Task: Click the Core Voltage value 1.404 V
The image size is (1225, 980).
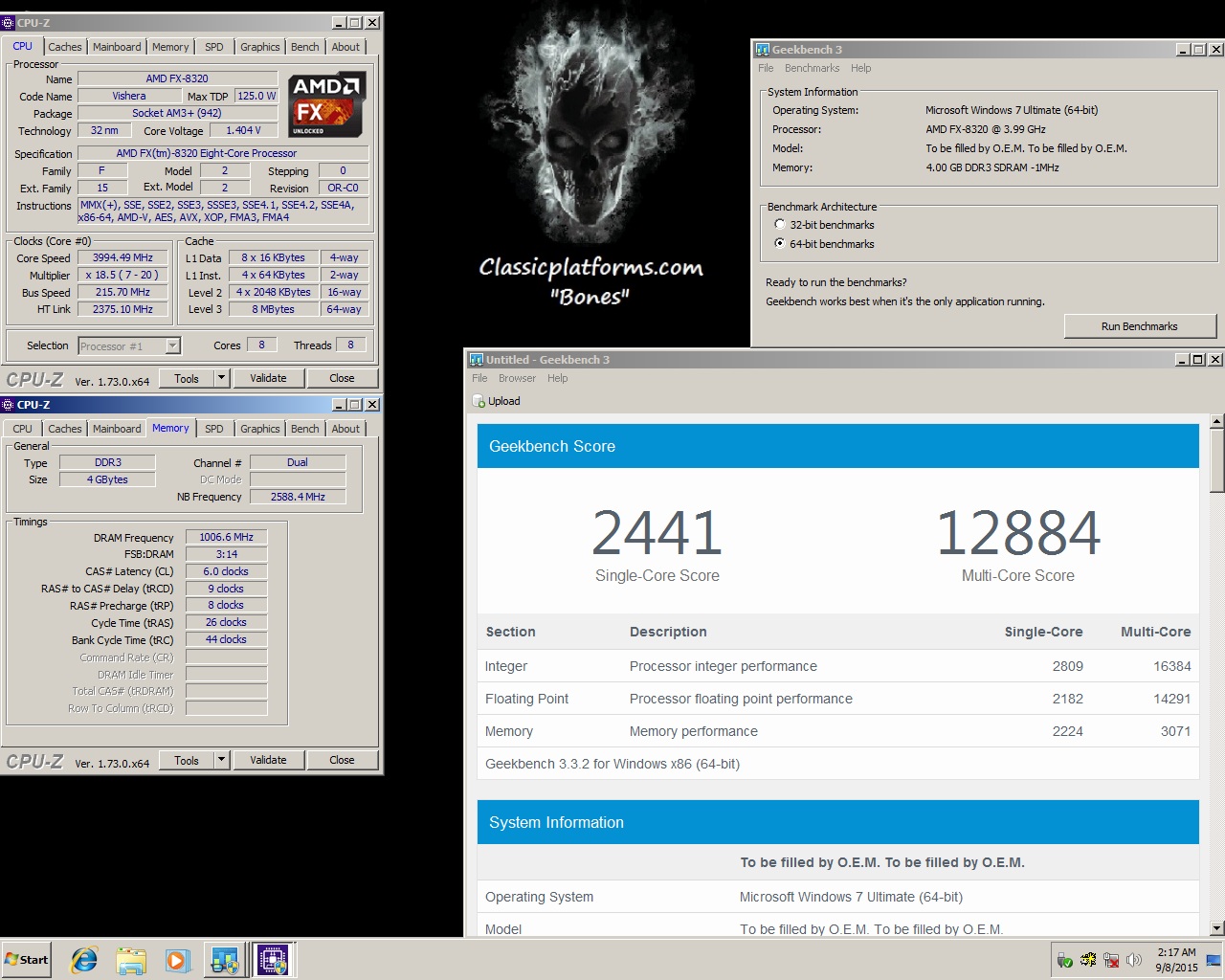Action: [x=243, y=131]
